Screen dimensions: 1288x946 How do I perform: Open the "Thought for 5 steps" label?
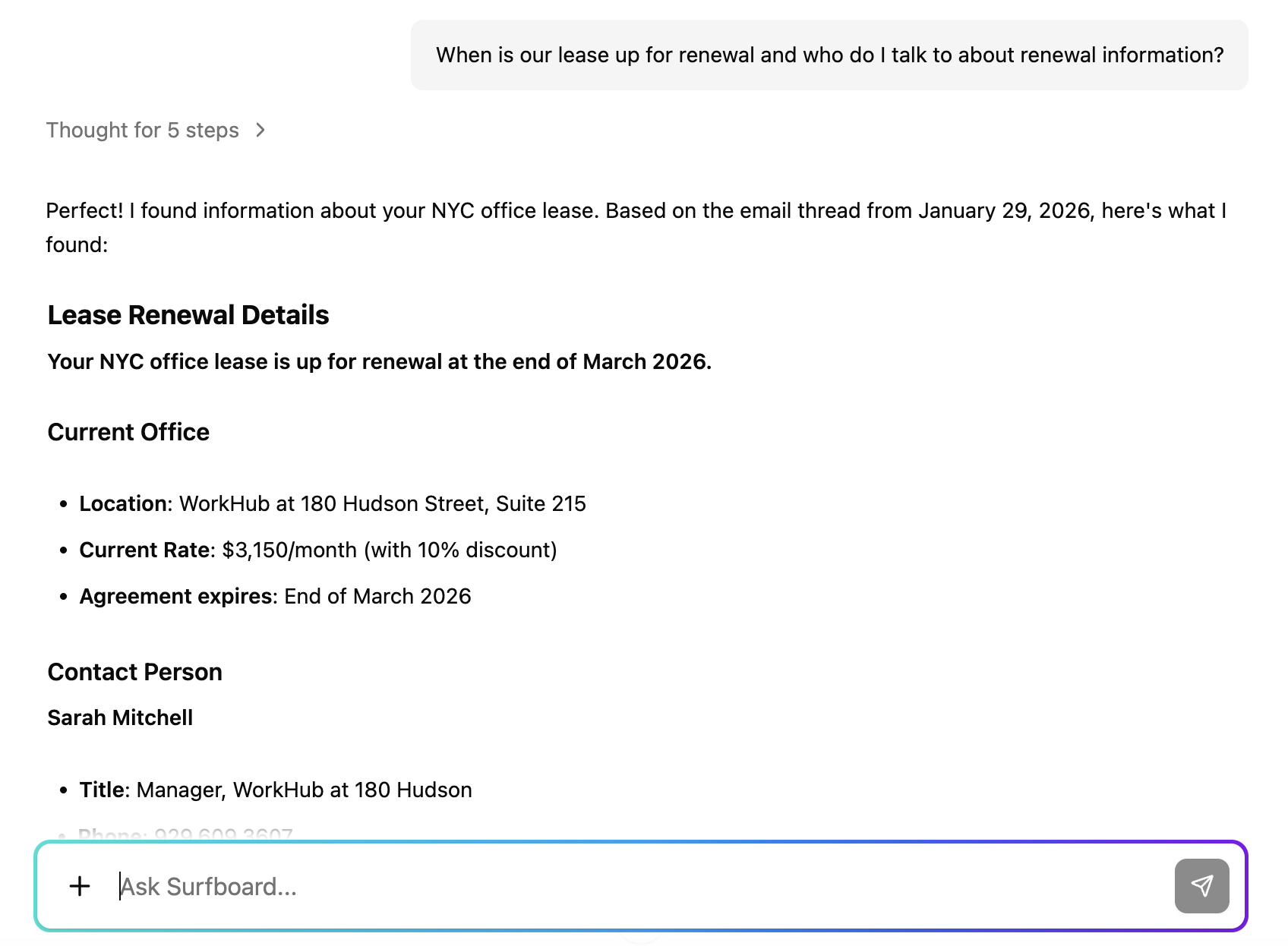[x=142, y=131]
